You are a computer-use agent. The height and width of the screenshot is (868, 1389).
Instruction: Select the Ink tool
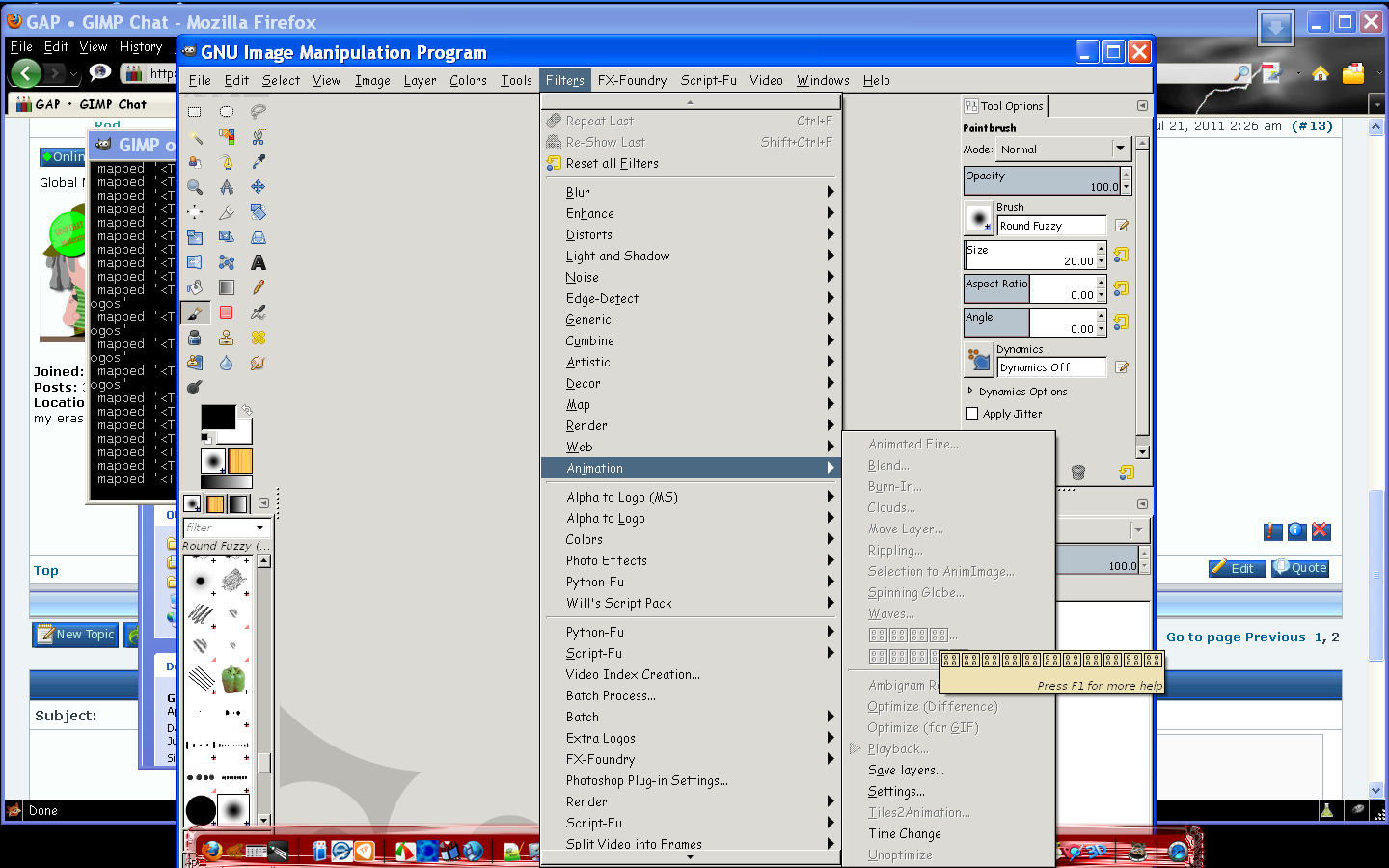[195, 338]
